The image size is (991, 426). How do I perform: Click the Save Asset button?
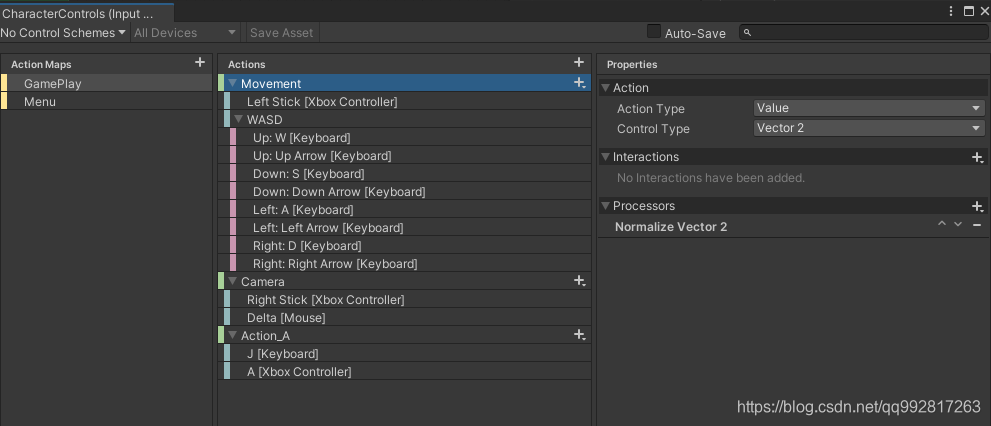[281, 32]
